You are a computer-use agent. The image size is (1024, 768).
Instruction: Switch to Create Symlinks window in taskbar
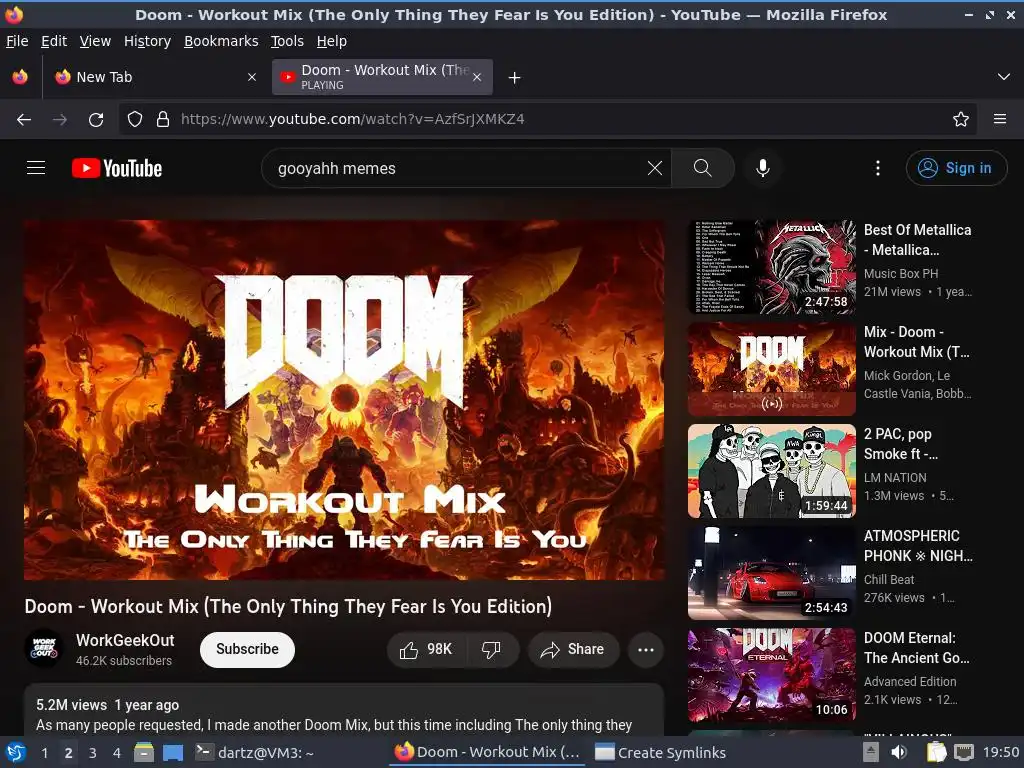pyautogui.click(x=660, y=753)
